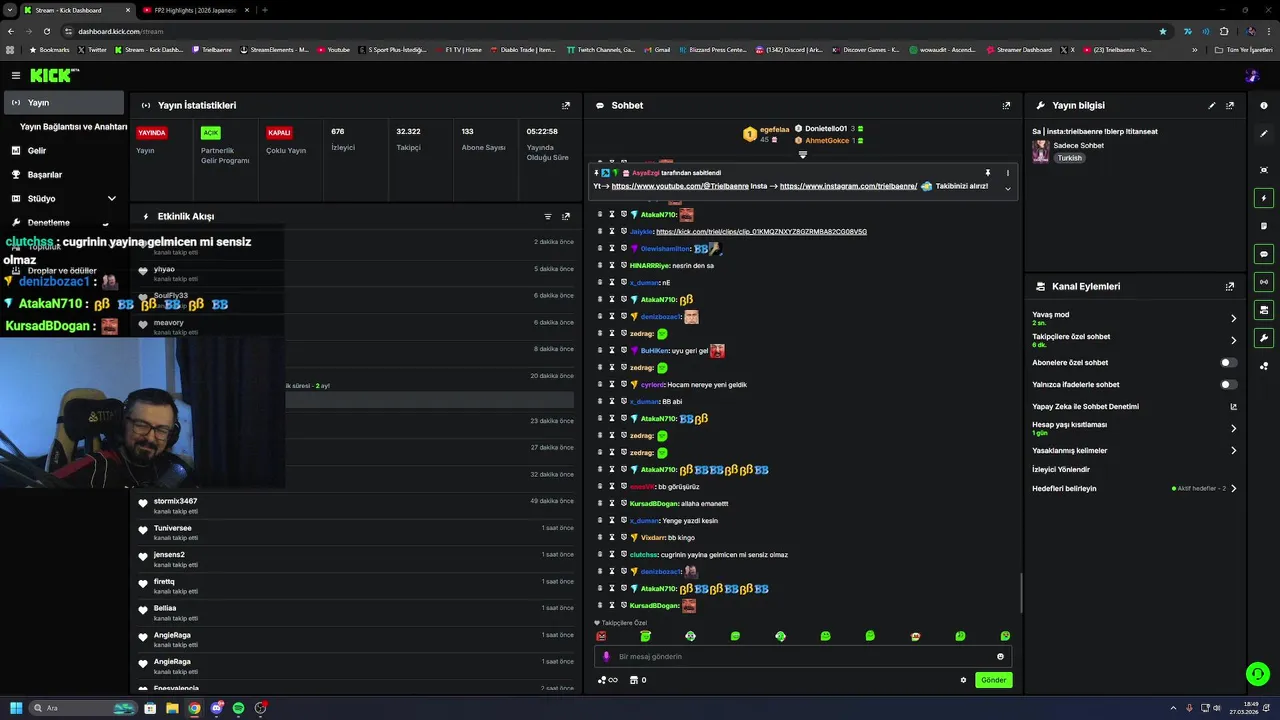Open the Instagram link in pinned message
This screenshot has width=1280, height=720.
pyautogui.click(x=848, y=186)
